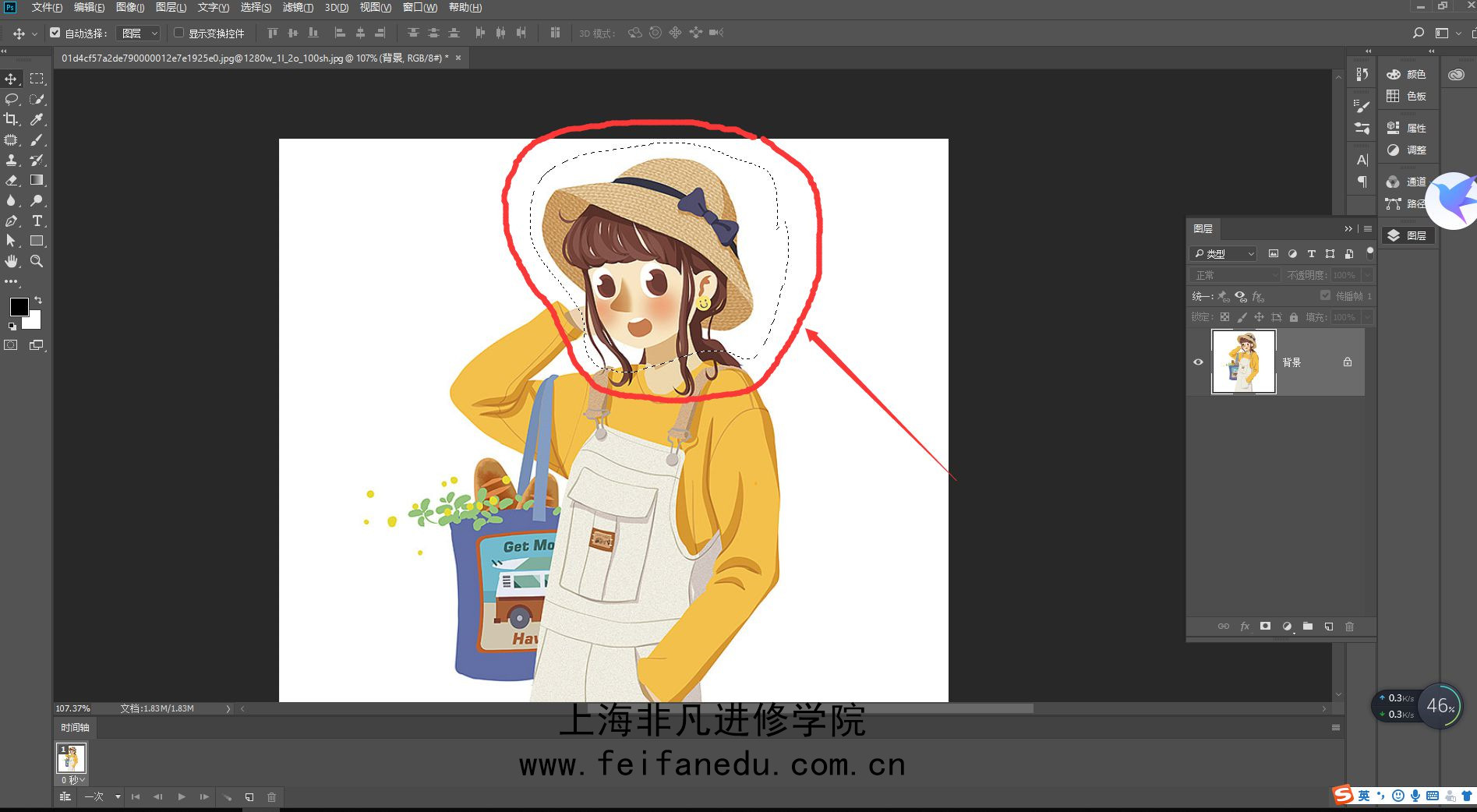The height and width of the screenshot is (812, 1477).
Task: Open 一次 loop options dropdown
Action: pos(102,797)
